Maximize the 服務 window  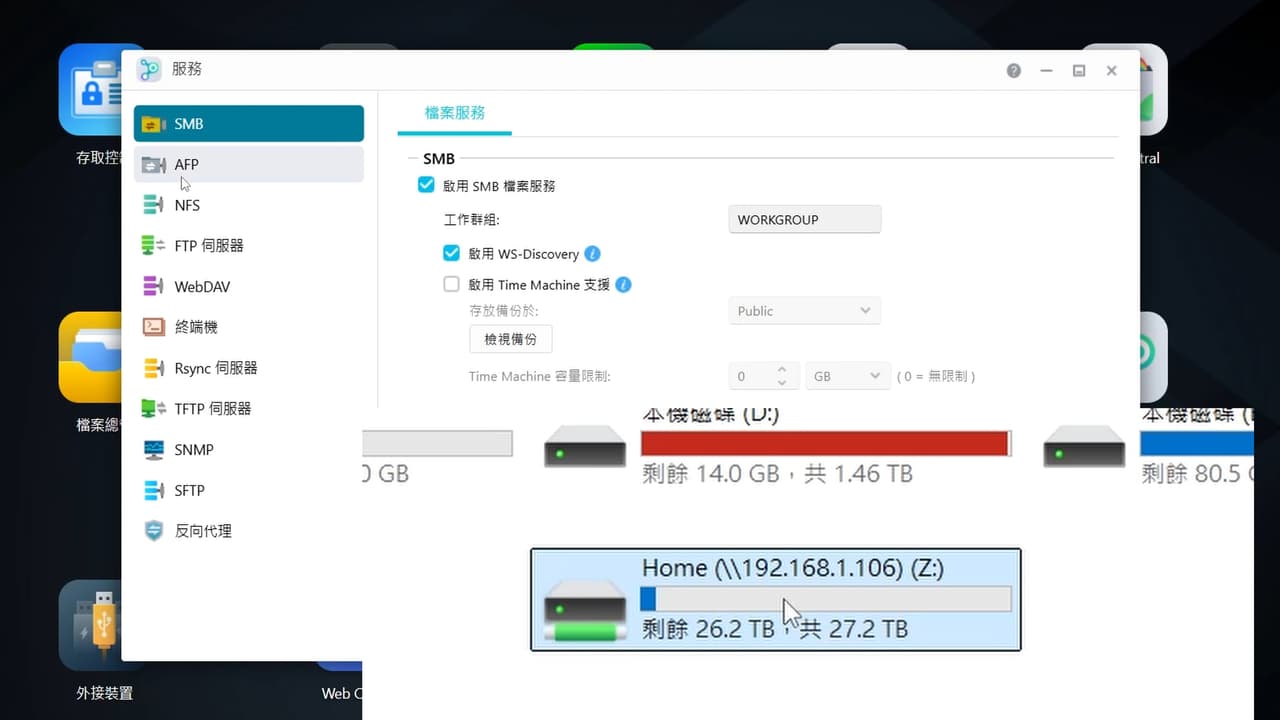point(1079,70)
